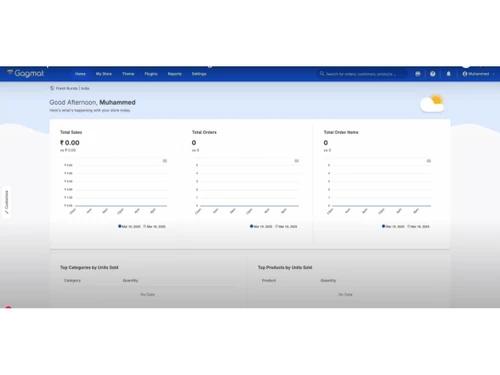Open the Plugins menu
The width and height of the screenshot is (500, 375).
pyautogui.click(x=151, y=74)
